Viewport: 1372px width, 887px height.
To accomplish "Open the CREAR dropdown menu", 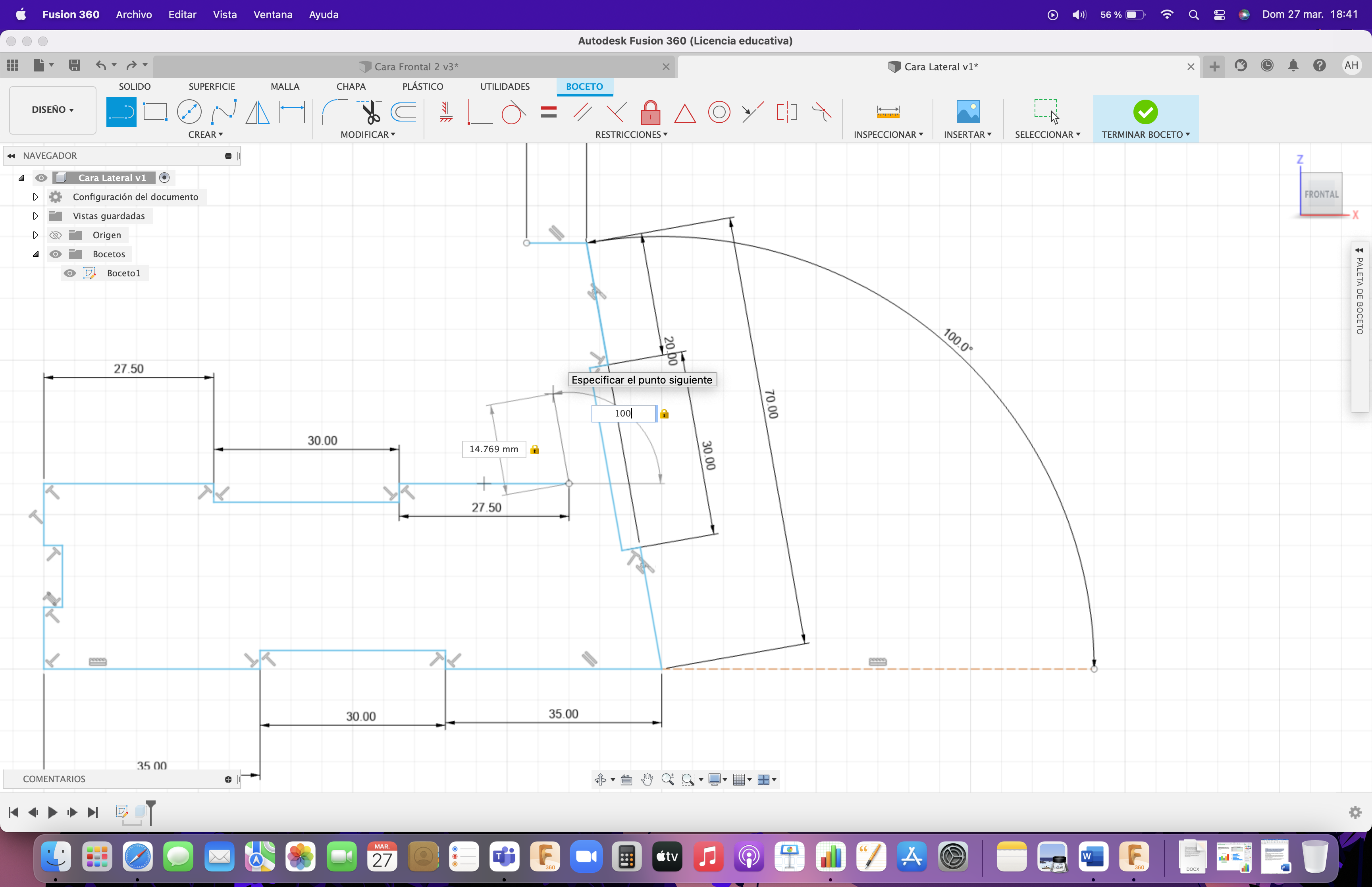I will point(206,134).
